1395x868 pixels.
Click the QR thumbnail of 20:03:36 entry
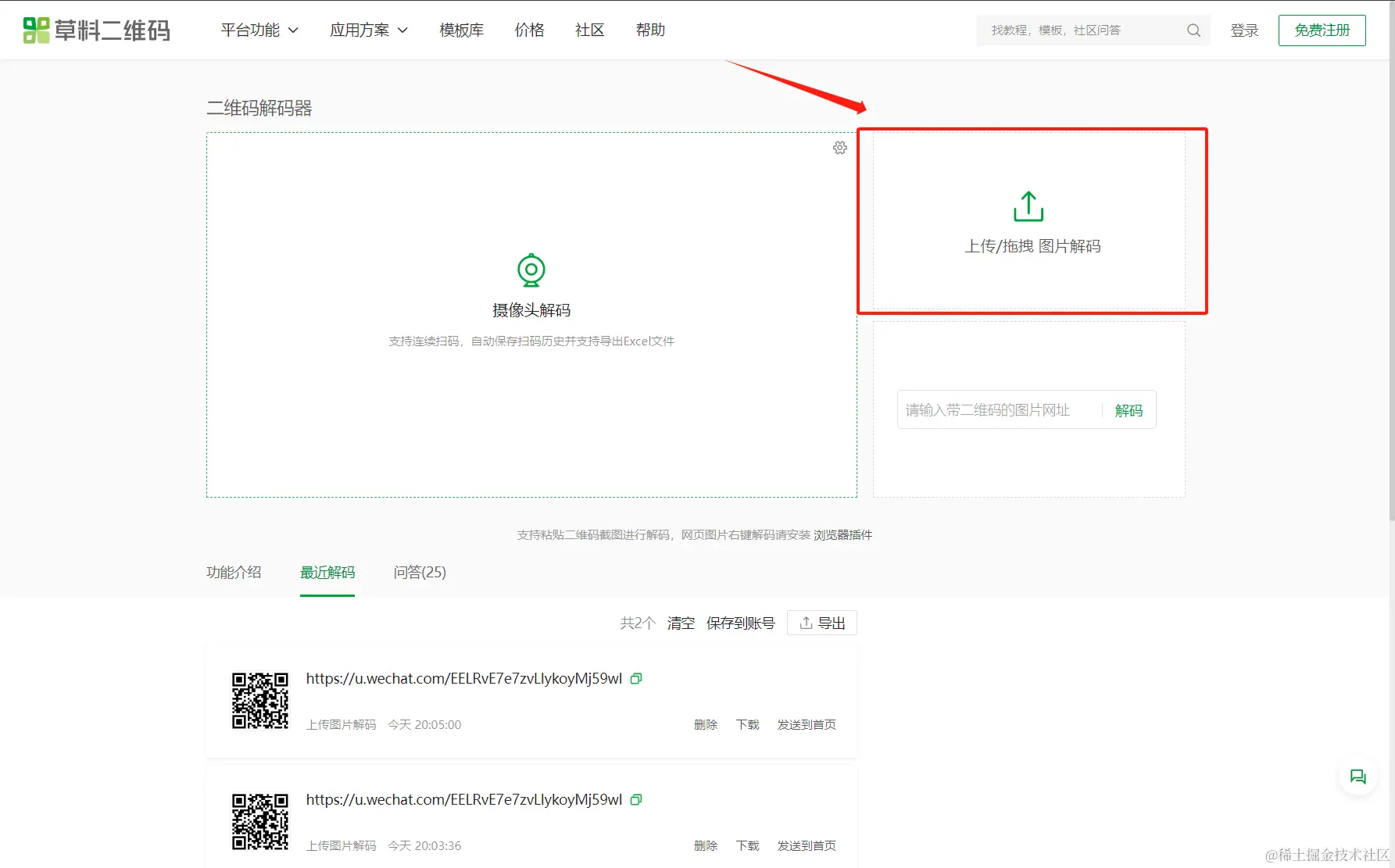260,822
